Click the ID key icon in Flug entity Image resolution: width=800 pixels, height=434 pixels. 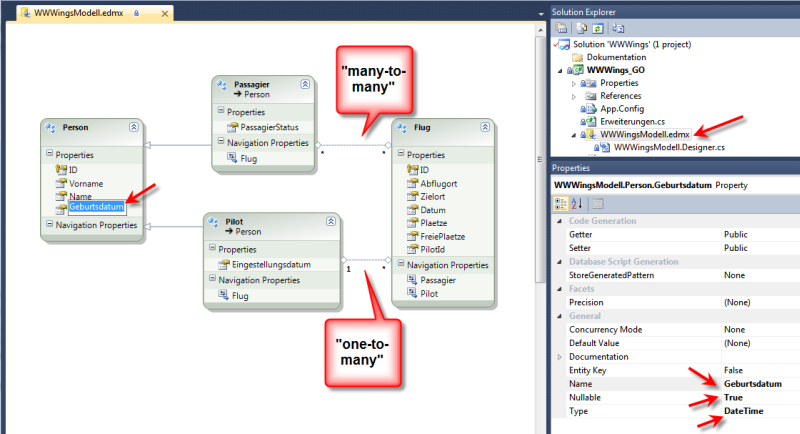click(412, 169)
